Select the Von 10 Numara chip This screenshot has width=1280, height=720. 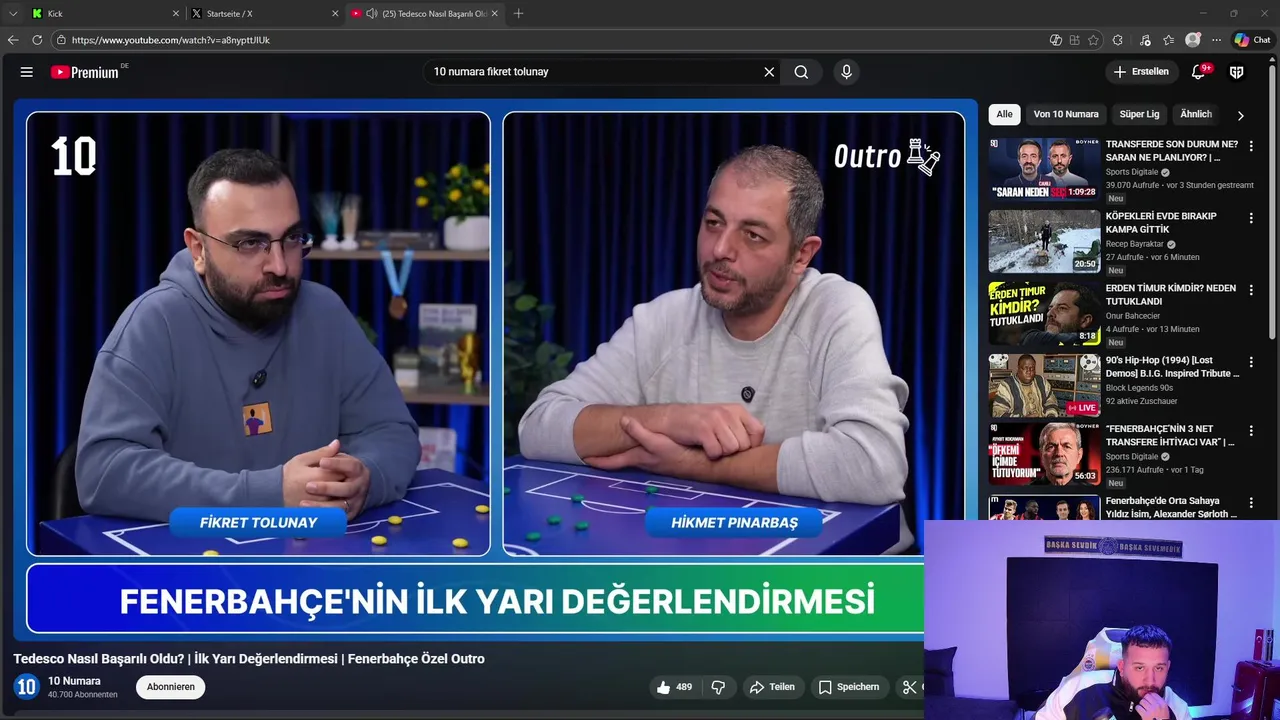click(x=1066, y=114)
